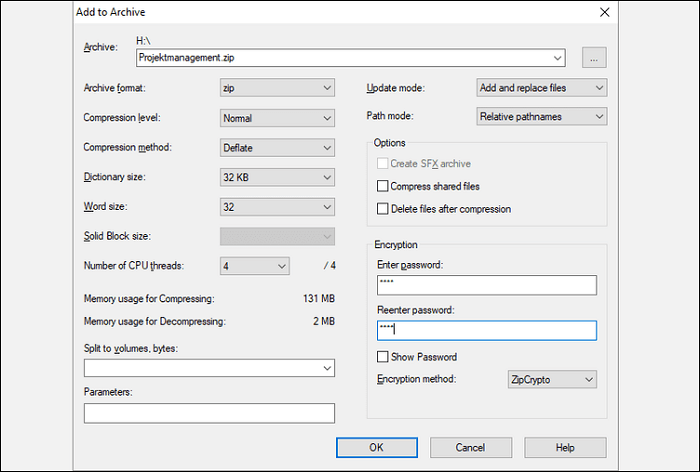Check Delete files after compression
The image size is (700, 472).
click(383, 209)
